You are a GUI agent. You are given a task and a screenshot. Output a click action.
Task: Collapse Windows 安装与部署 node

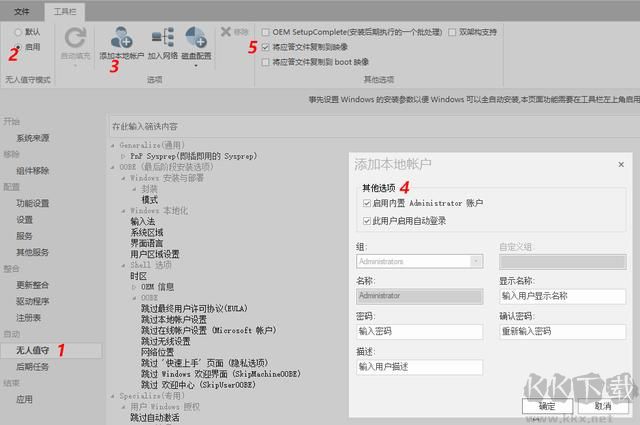pyautogui.click(x=123, y=178)
